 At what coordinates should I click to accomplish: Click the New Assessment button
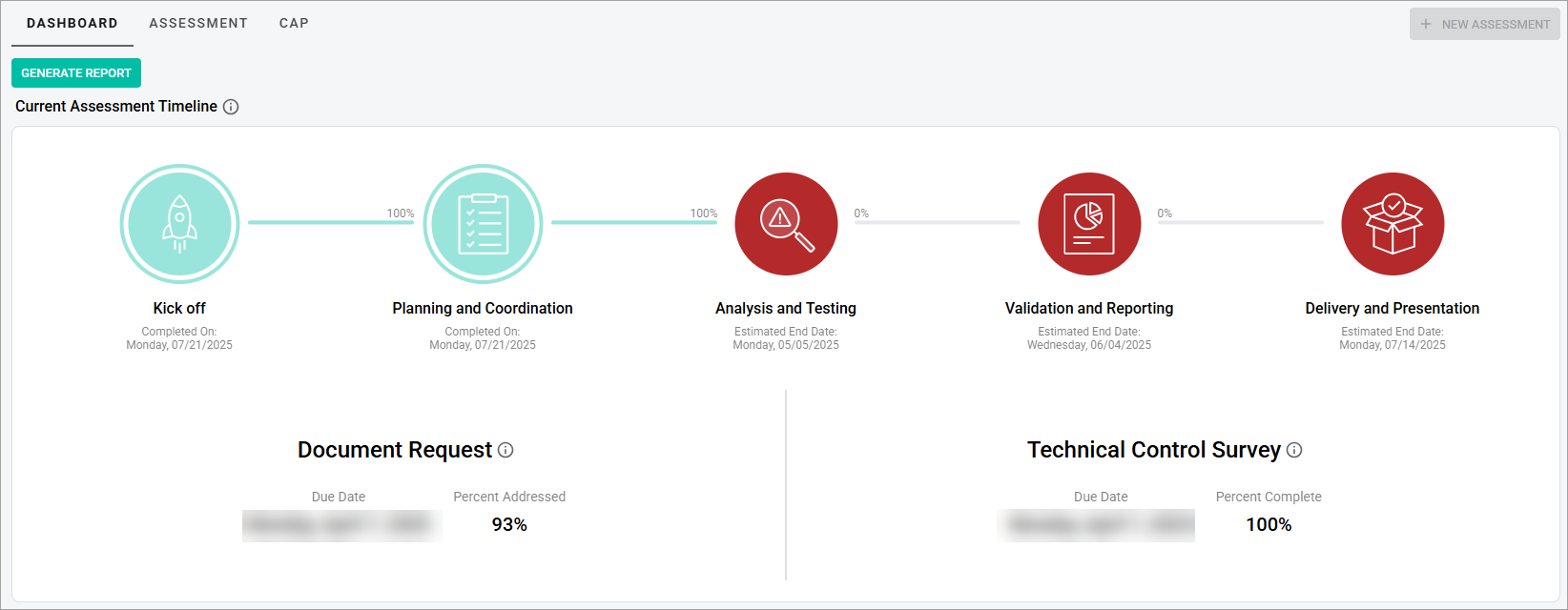pos(1484,24)
